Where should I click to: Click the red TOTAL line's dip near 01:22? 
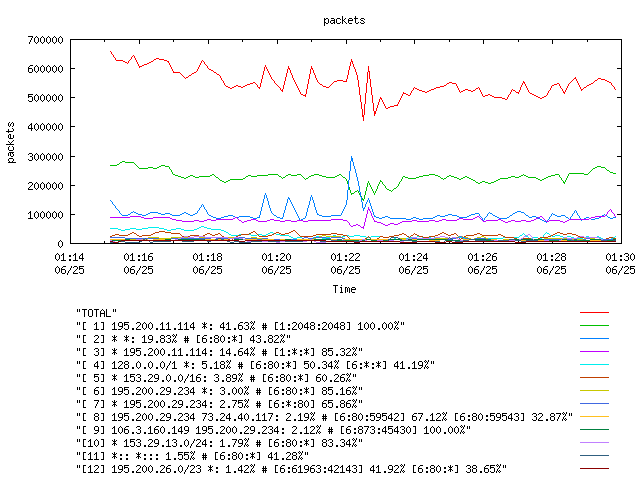pyautogui.click(x=363, y=119)
